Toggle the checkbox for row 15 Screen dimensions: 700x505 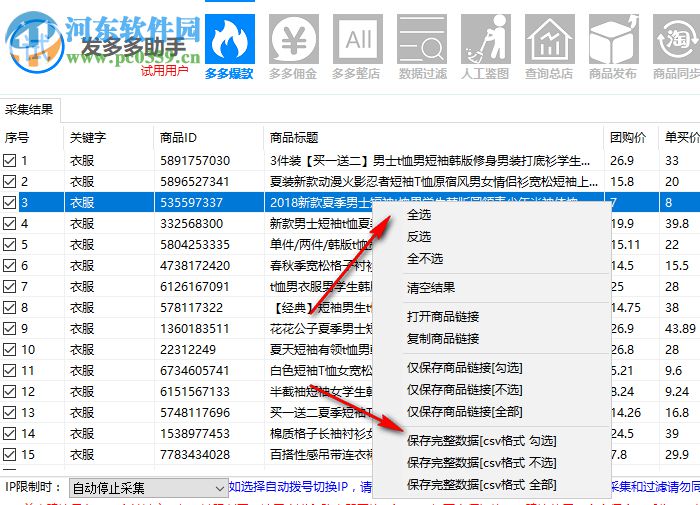click(9, 454)
